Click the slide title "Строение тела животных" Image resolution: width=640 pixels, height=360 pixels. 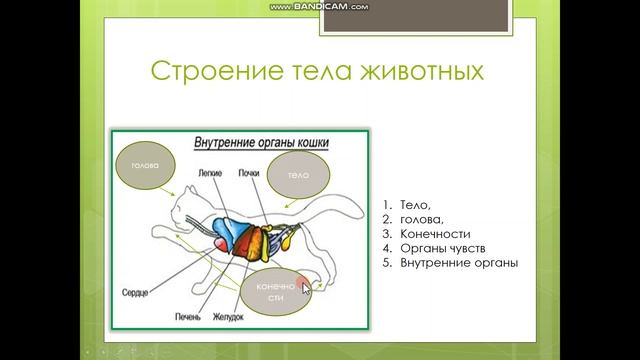click(317, 71)
